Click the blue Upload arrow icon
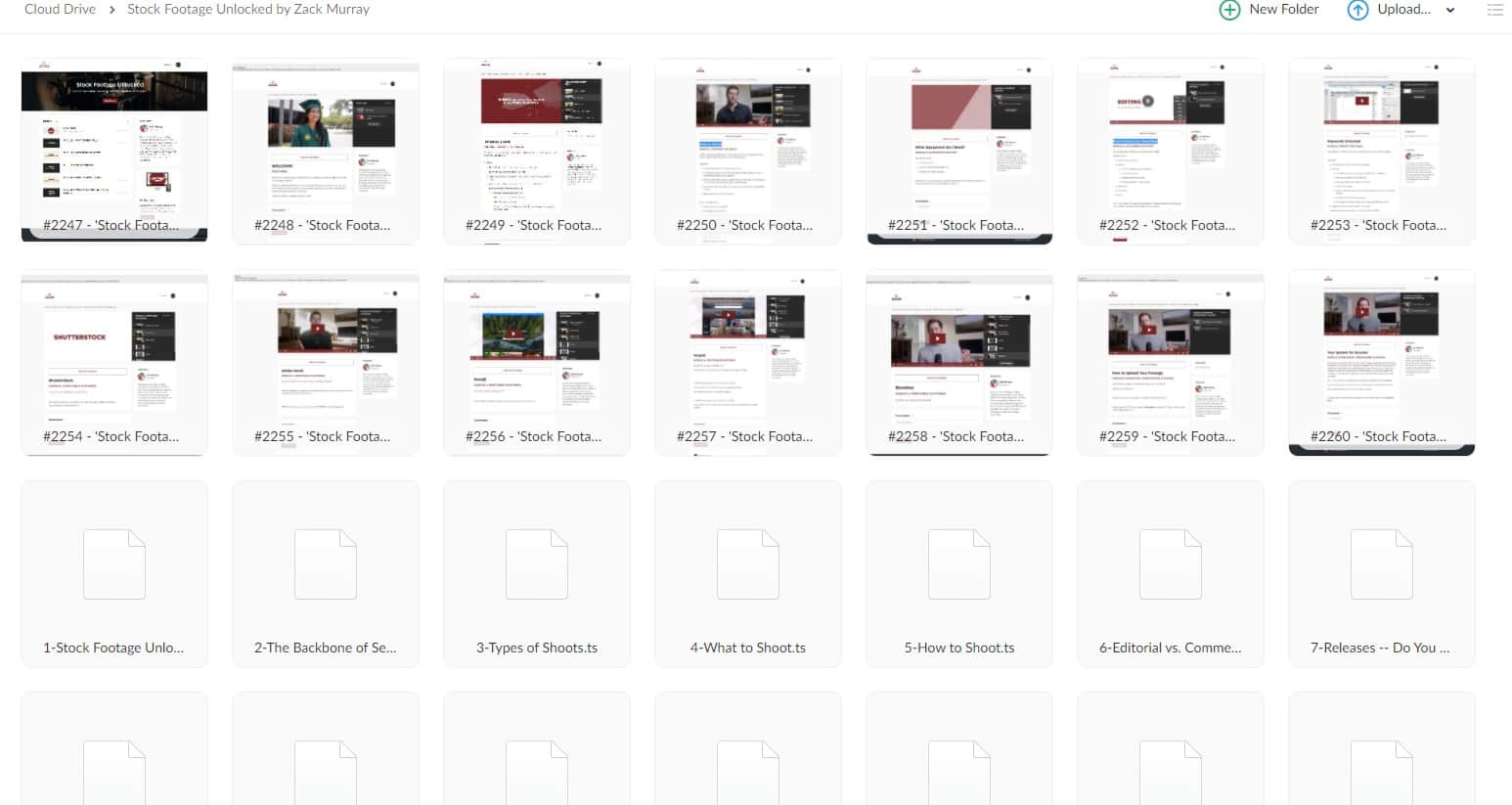The width and height of the screenshot is (1512, 805). pos(1358,9)
